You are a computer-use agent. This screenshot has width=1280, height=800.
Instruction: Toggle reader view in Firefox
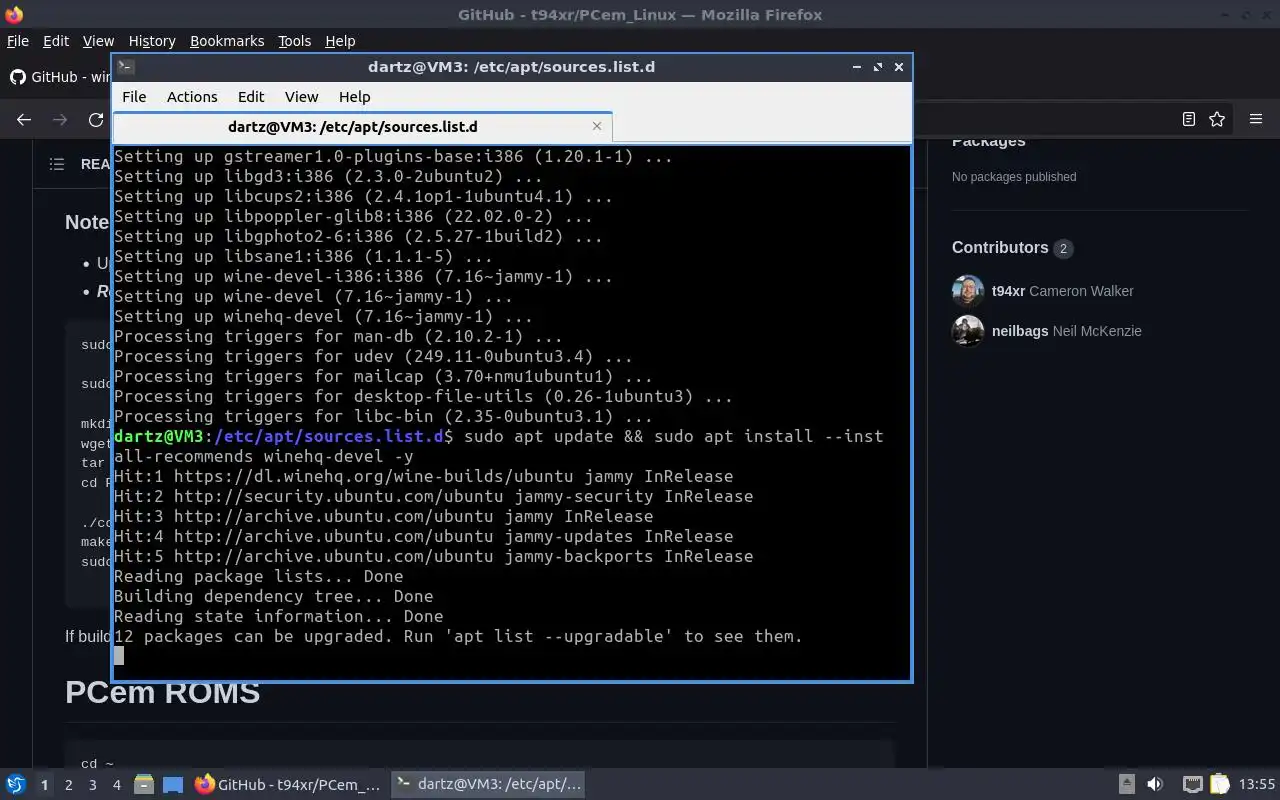click(x=1188, y=119)
